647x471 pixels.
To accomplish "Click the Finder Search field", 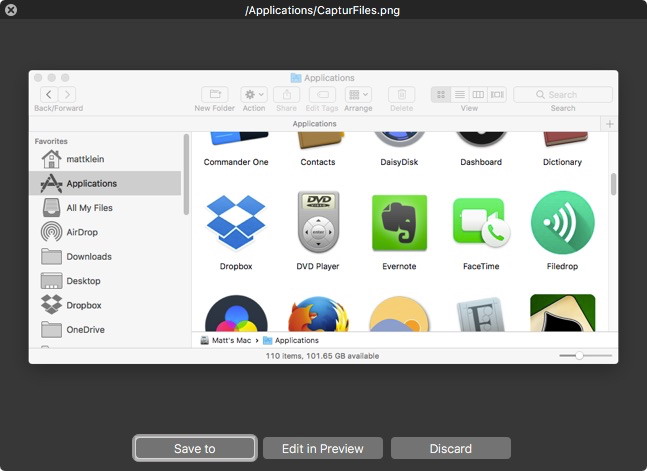I will point(563,95).
